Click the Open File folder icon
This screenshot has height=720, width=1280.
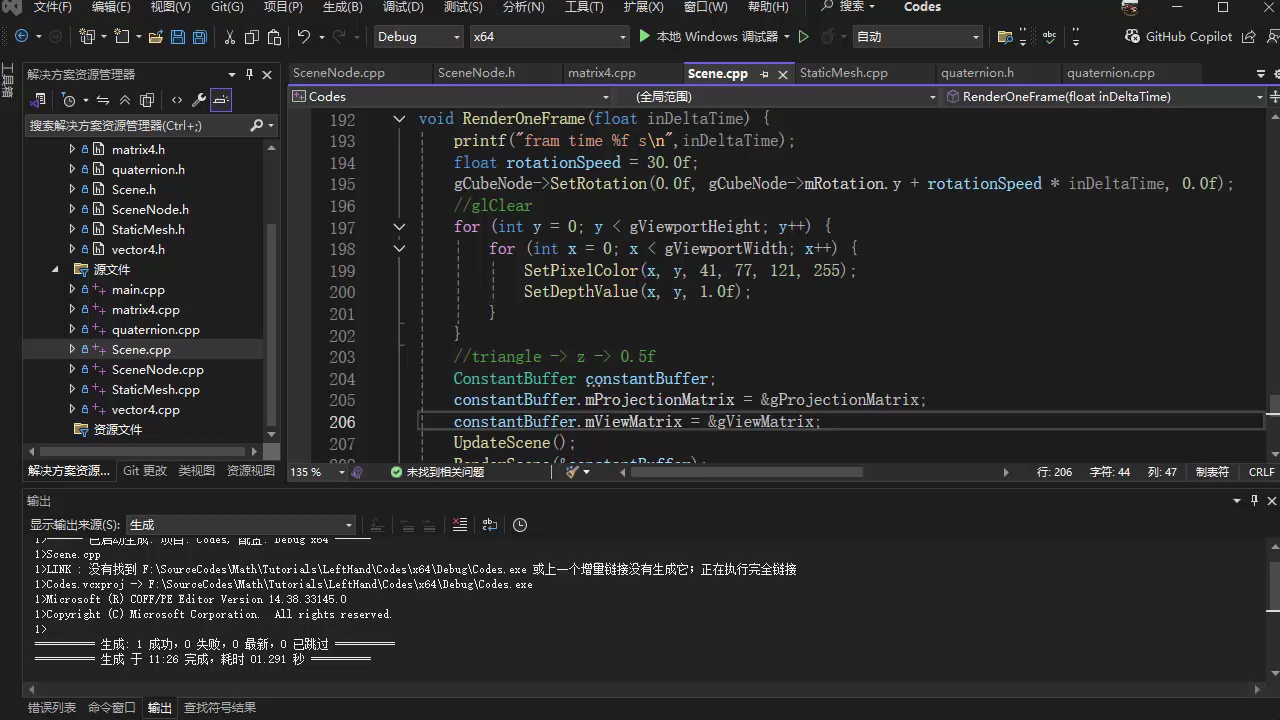click(155, 37)
